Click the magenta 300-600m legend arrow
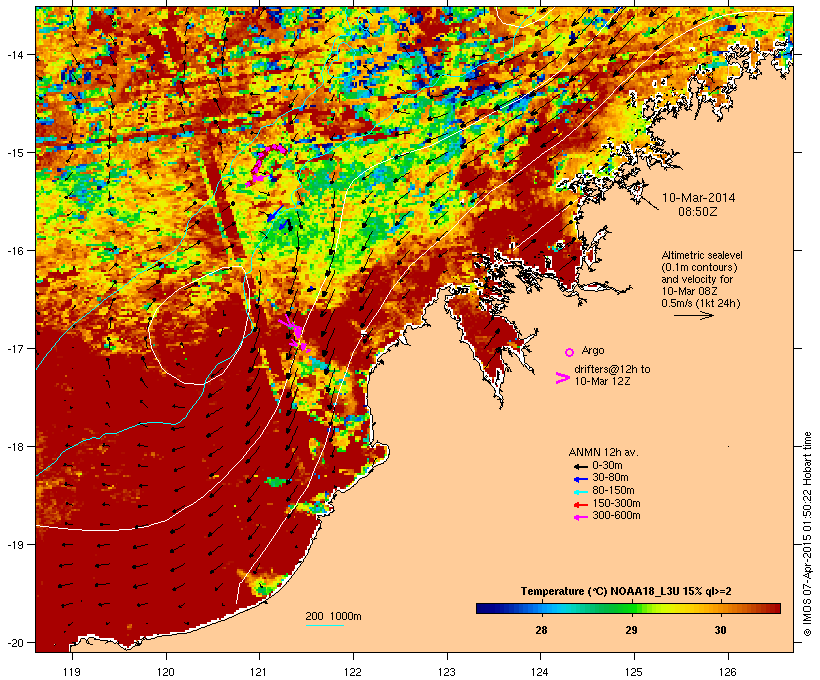Screen dimensions: 820x680 pos(580,517)
